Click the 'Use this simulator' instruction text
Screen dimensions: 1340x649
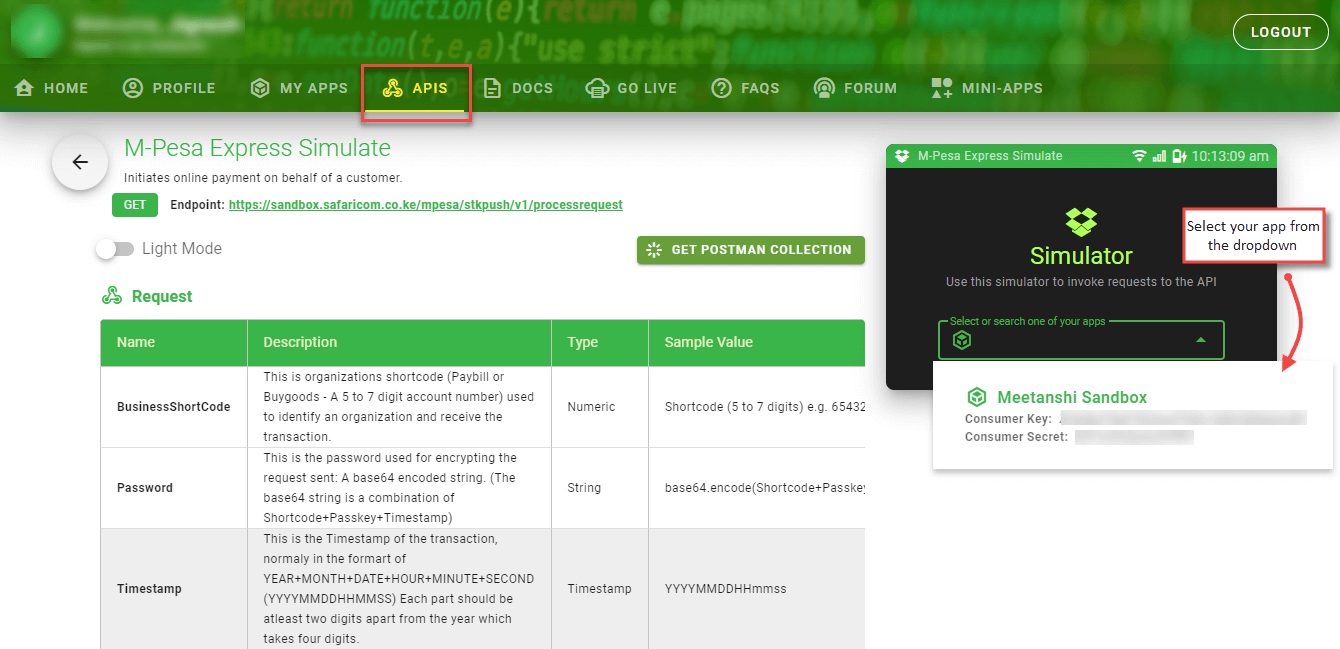pos(1081,282)
